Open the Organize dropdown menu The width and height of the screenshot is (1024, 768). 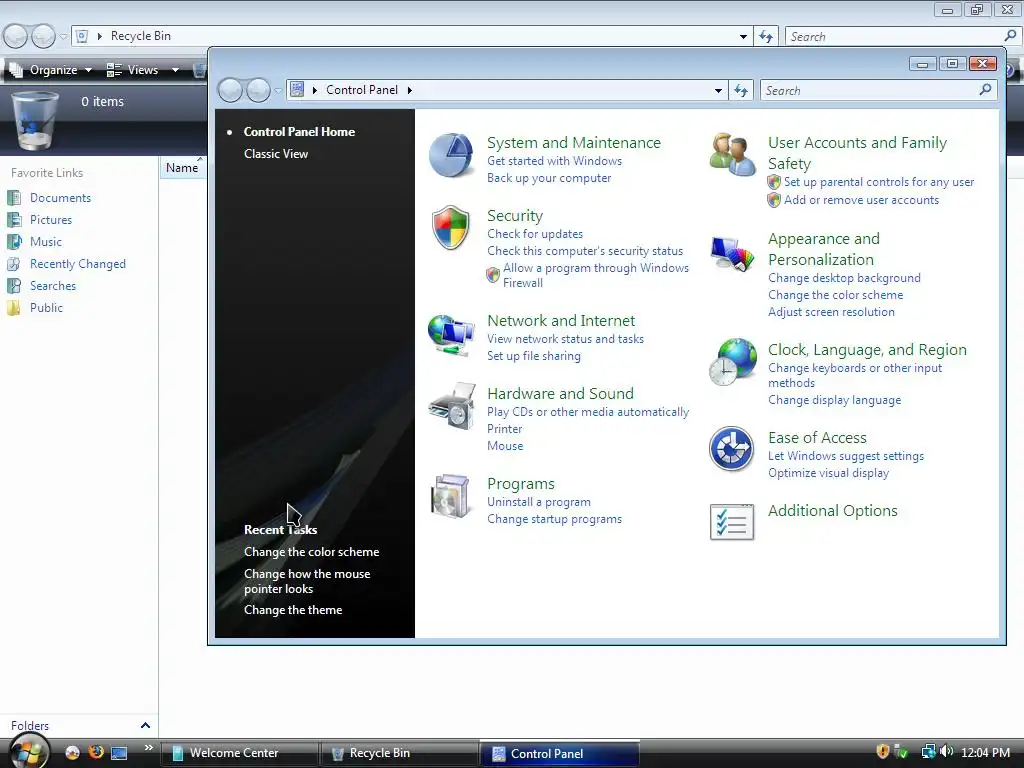[x=51, y=70]
